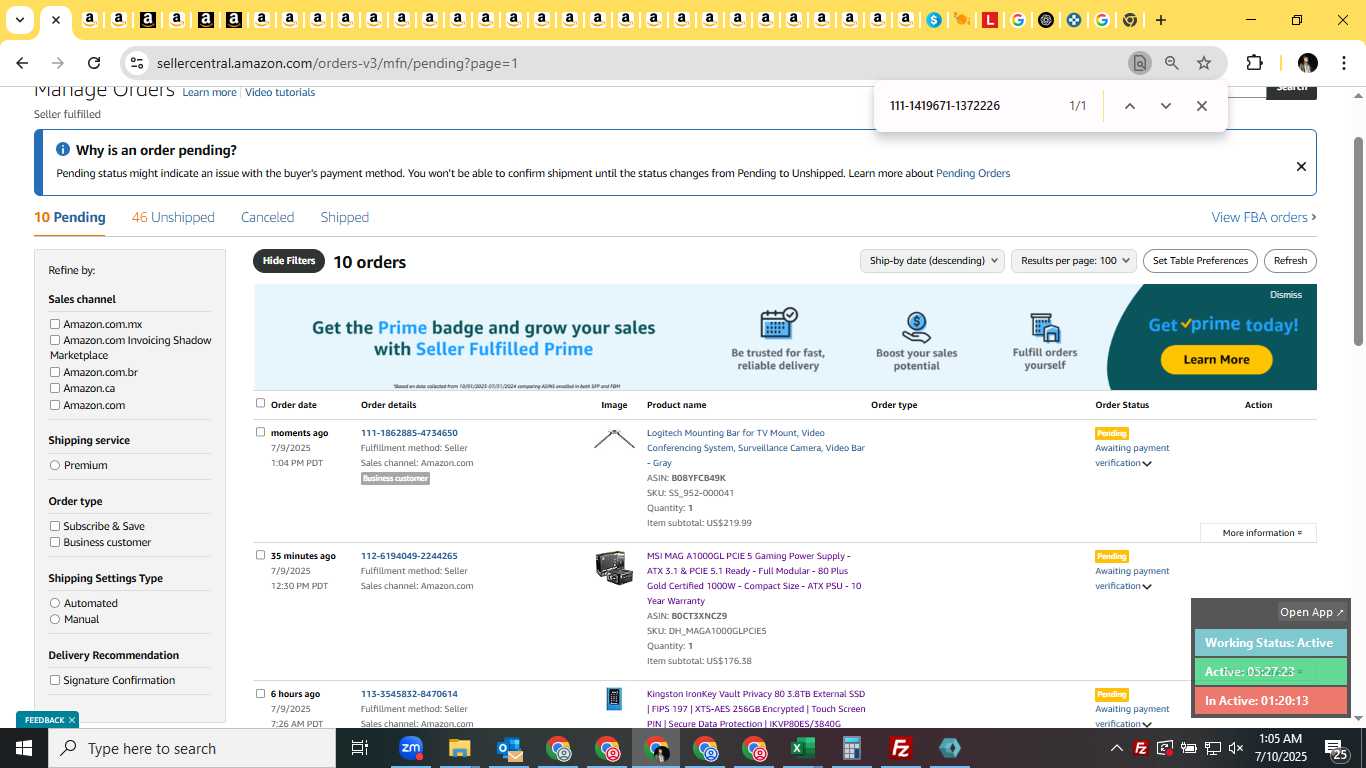The width and height of the screenshot is (1366, 768).
Task: Dismiss the Seller Fulfilled Prime banner
Action: click(1286, 295)
